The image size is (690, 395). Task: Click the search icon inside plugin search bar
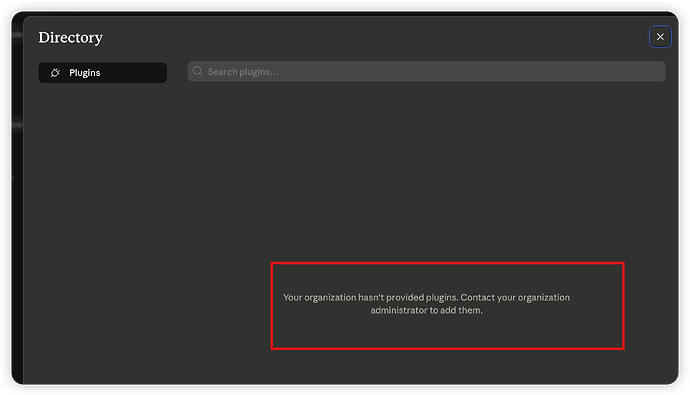coord(198,71)
